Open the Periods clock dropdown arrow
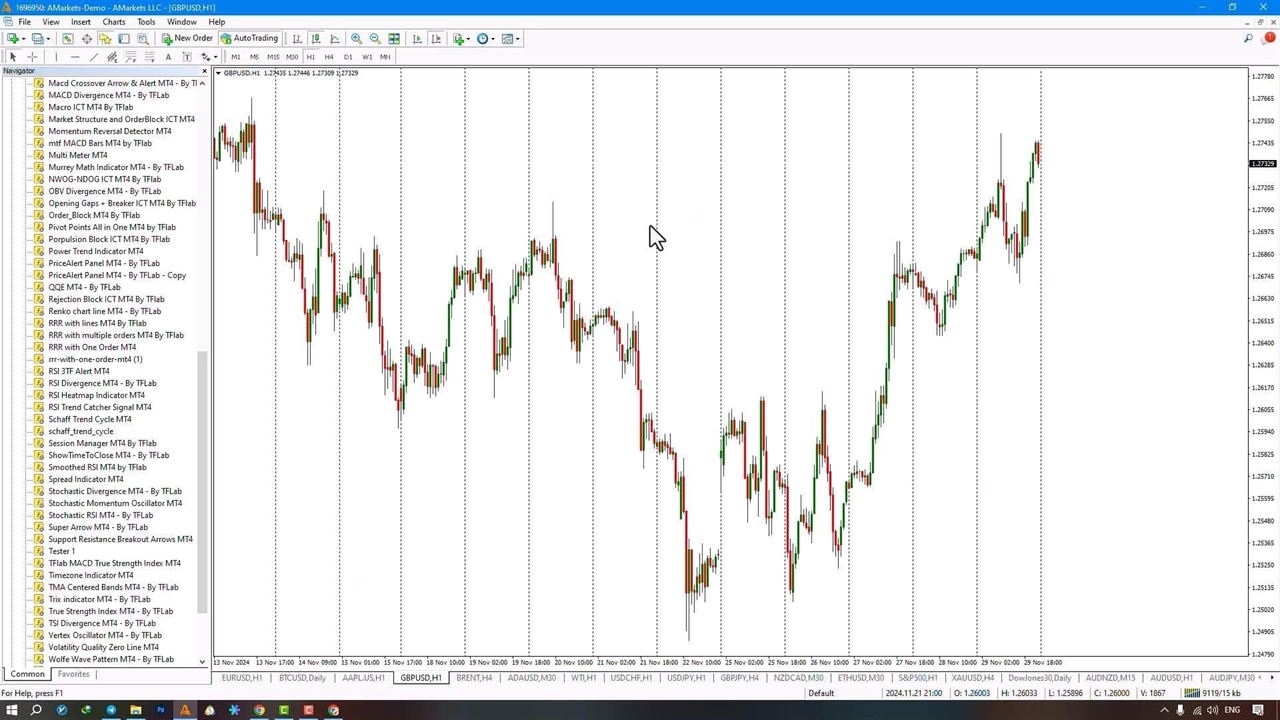 pyautogui.click(x=492, y=38)
